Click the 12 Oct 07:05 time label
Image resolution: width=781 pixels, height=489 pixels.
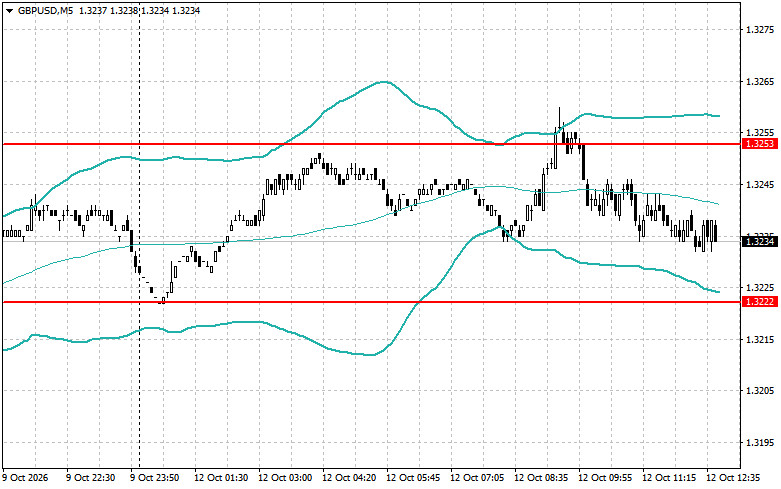tap(477, 478)
